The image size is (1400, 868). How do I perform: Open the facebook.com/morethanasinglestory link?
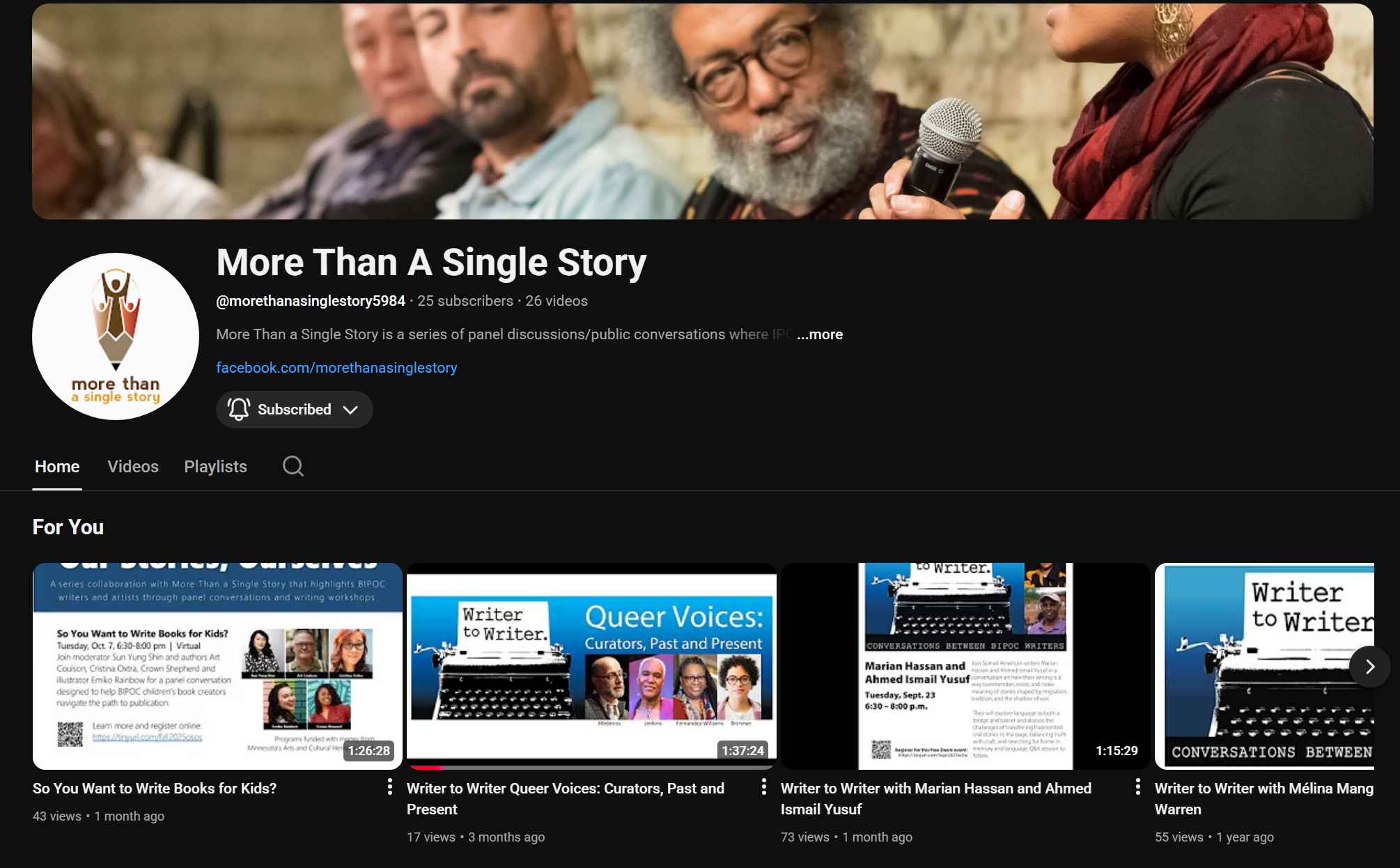(336, 367)
